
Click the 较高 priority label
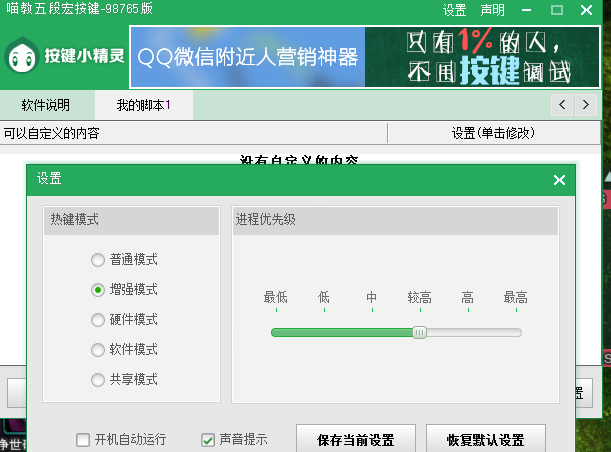(420, 297)
